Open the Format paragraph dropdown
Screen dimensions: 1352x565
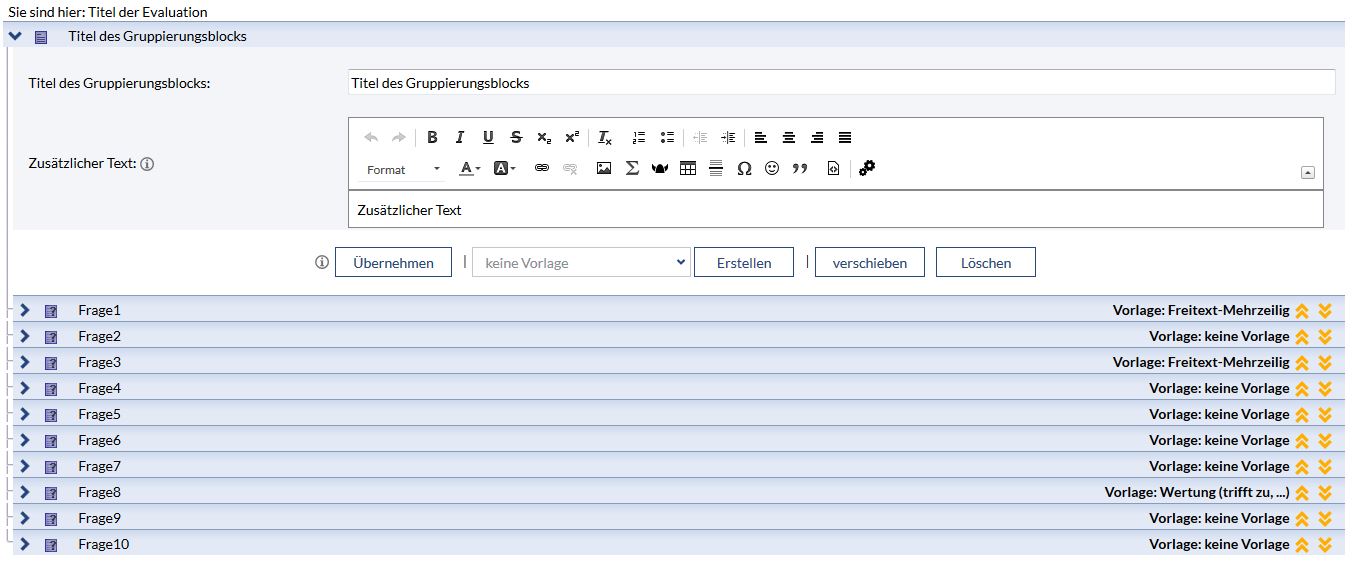(x=403, y=170)
